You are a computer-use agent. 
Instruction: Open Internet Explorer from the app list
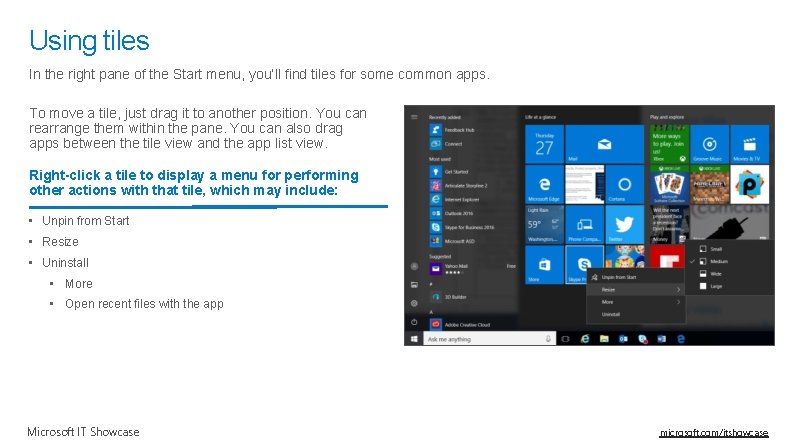[x=455, y=200]
